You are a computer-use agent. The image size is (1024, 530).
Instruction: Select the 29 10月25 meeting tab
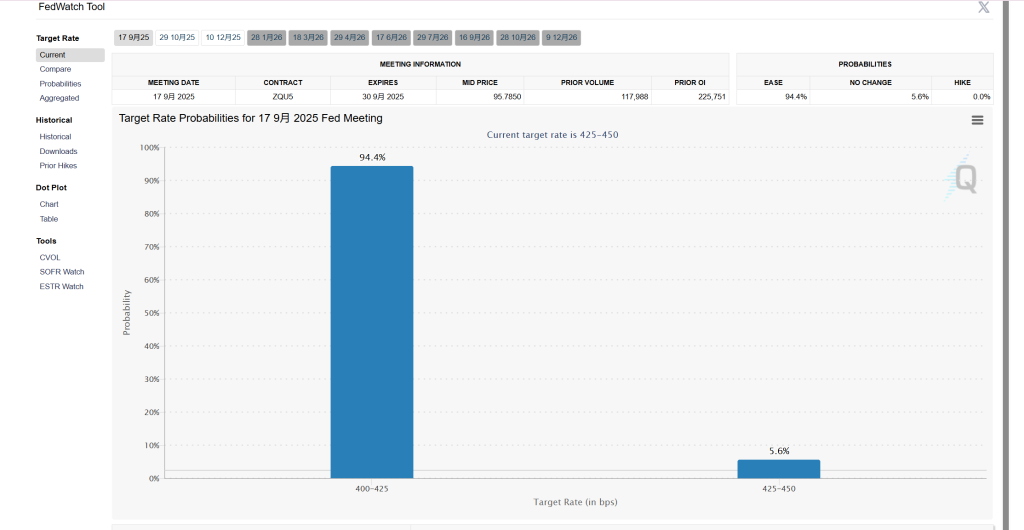[176, 37]
